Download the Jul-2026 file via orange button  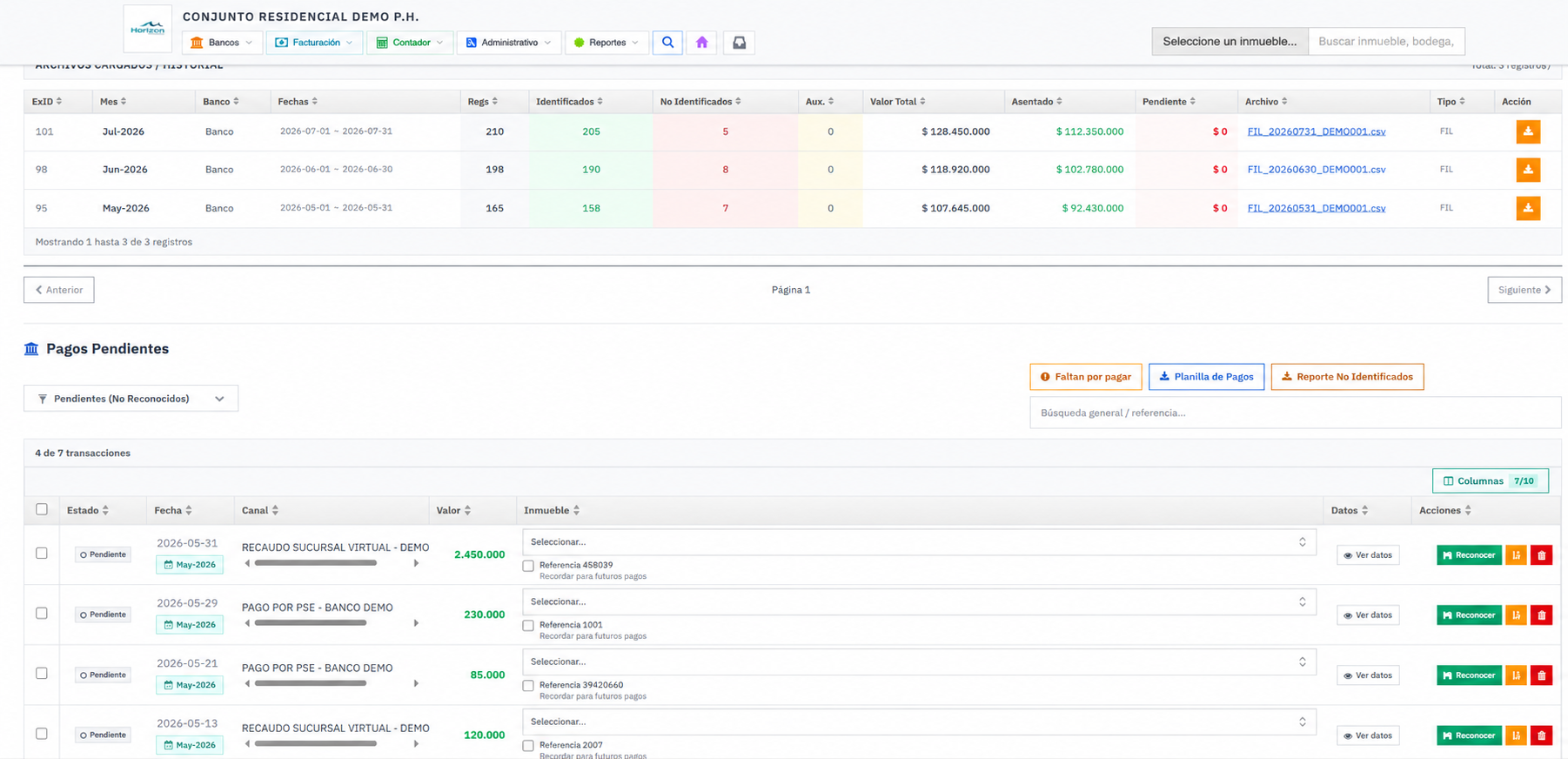click(1528, 131)
